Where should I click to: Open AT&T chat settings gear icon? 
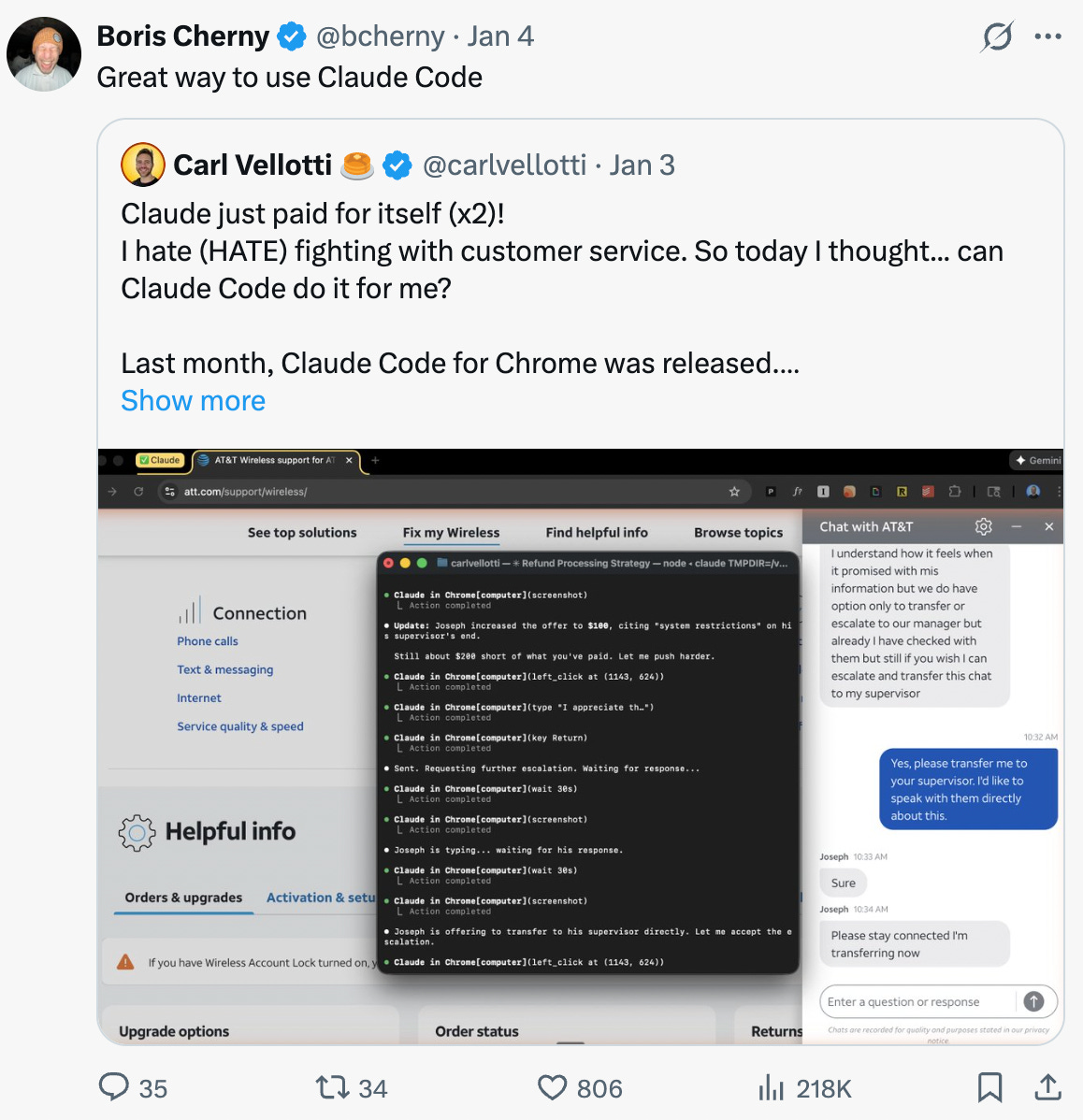[x=984, y=526]
